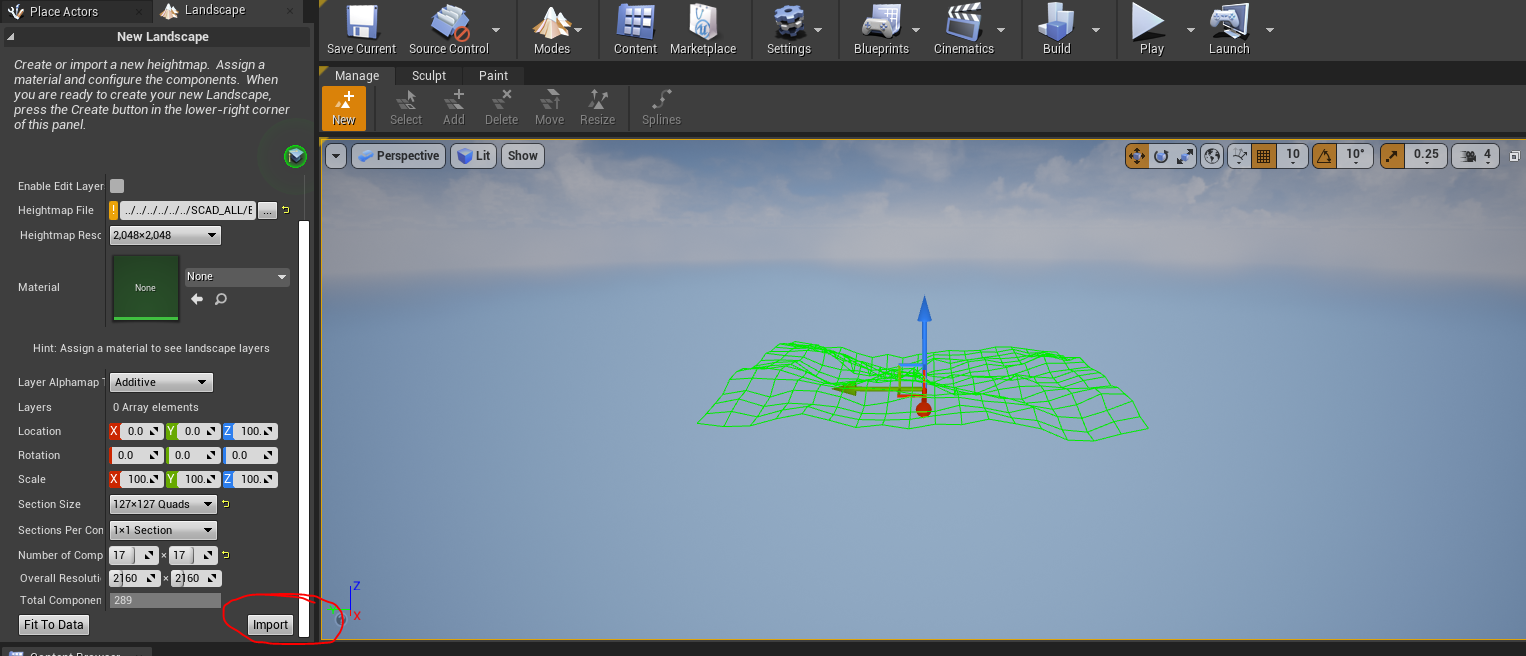Open the Section Size dropdown
The width and height of the screenshot is (1526, 656).
(x=163, y=504)
